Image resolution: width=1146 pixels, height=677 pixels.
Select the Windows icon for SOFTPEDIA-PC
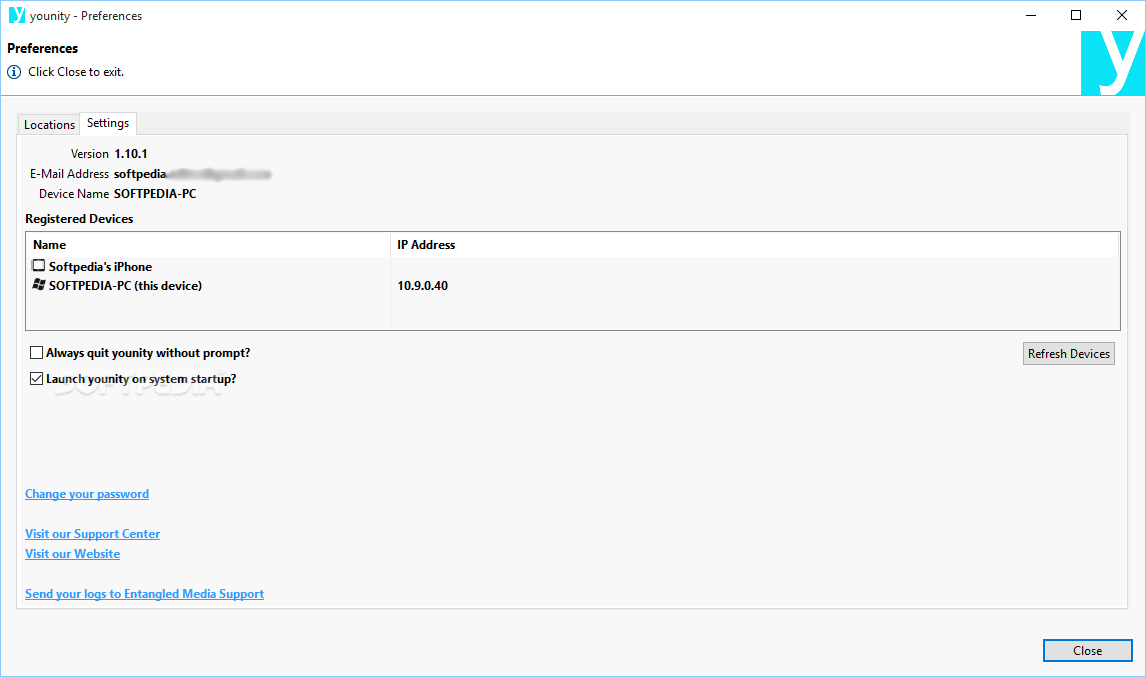[39, 284]
